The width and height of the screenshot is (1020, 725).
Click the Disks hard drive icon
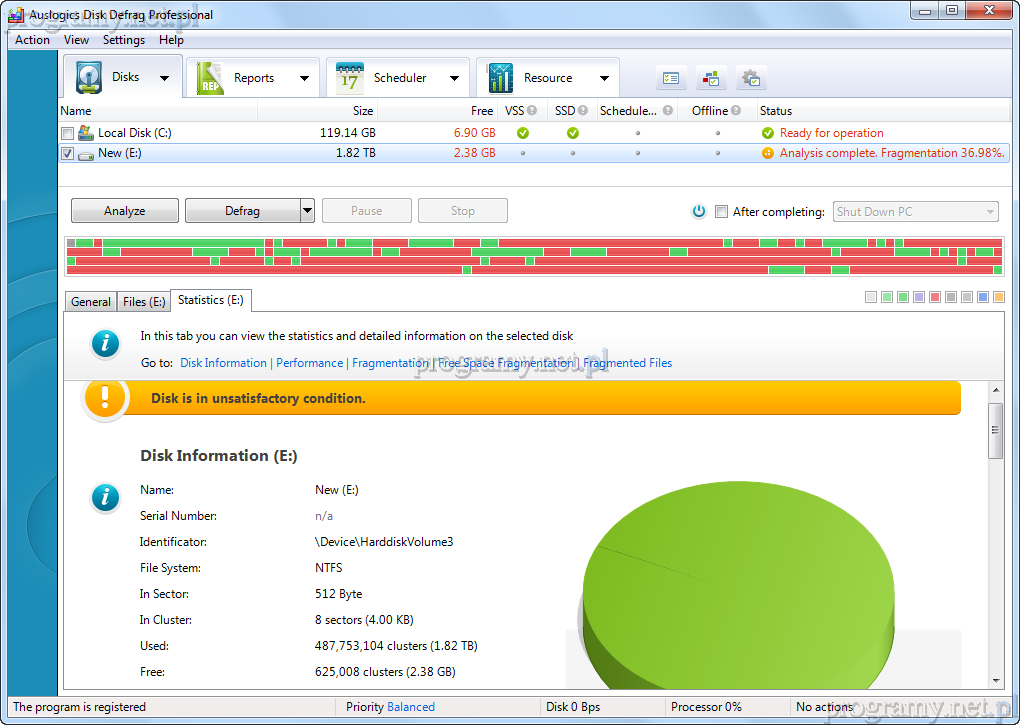pyautogui.click(x=89, y=78)
